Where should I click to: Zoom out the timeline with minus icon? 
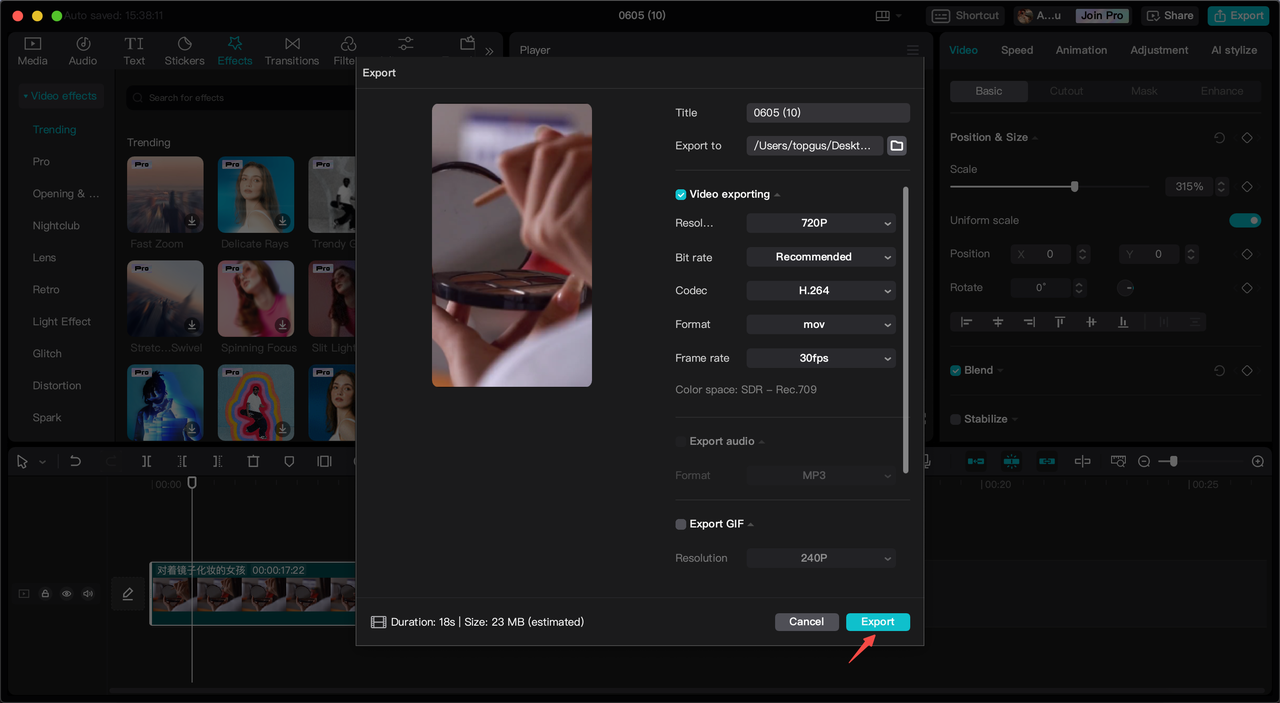pyautogui.click(x=1144, y=461)
